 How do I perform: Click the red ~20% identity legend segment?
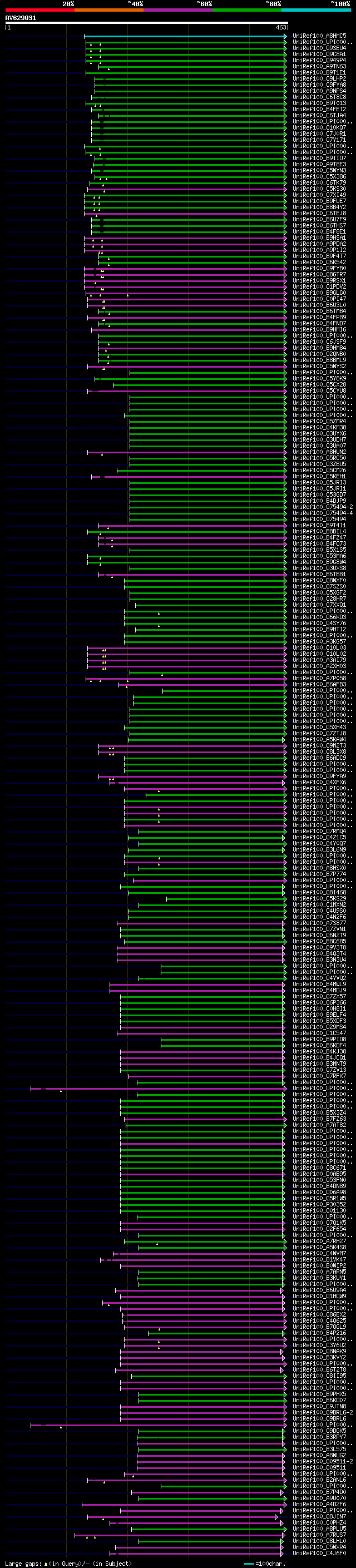pos(39,10)
